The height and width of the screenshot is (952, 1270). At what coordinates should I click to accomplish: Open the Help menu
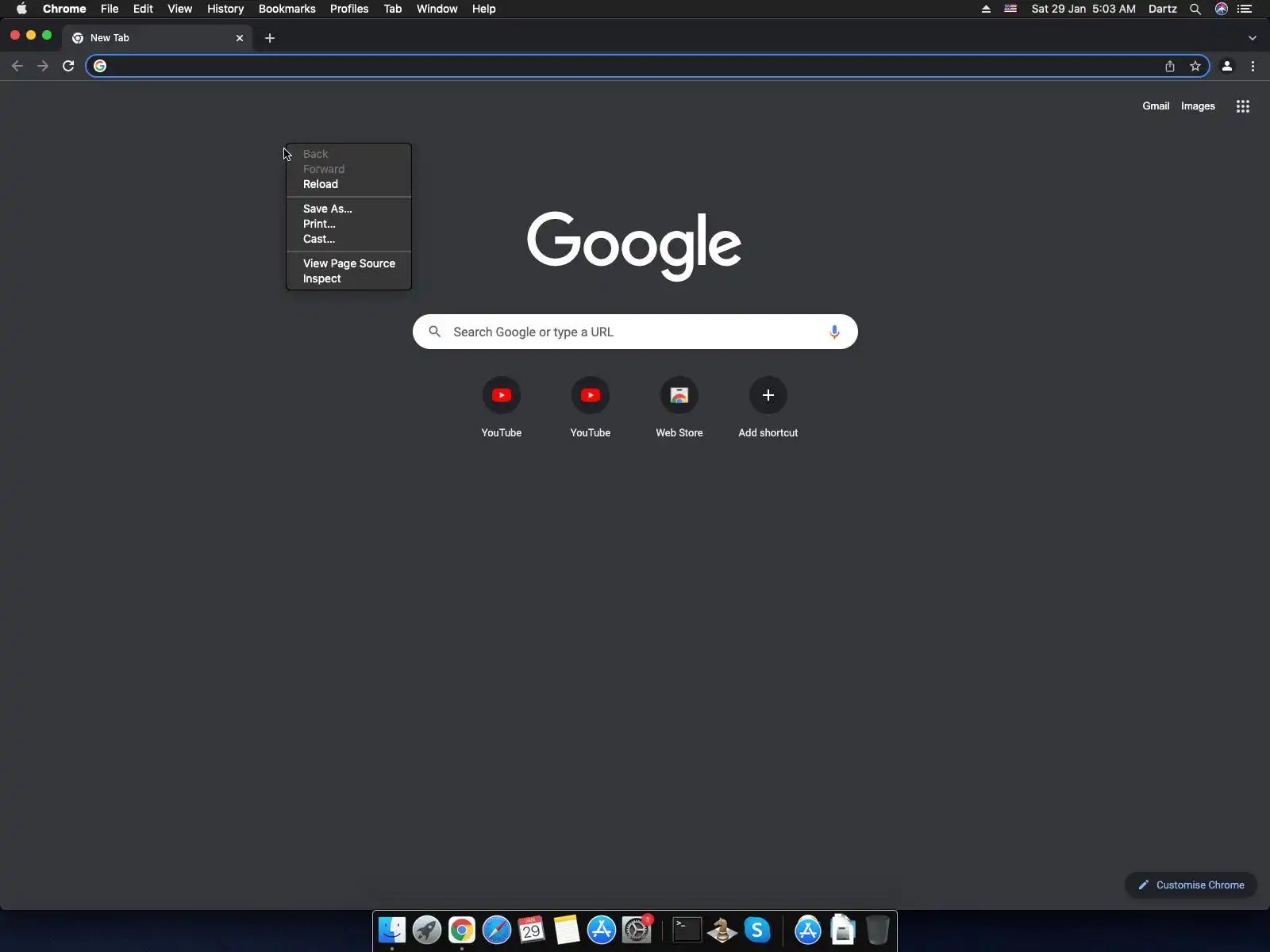[484, 9]
